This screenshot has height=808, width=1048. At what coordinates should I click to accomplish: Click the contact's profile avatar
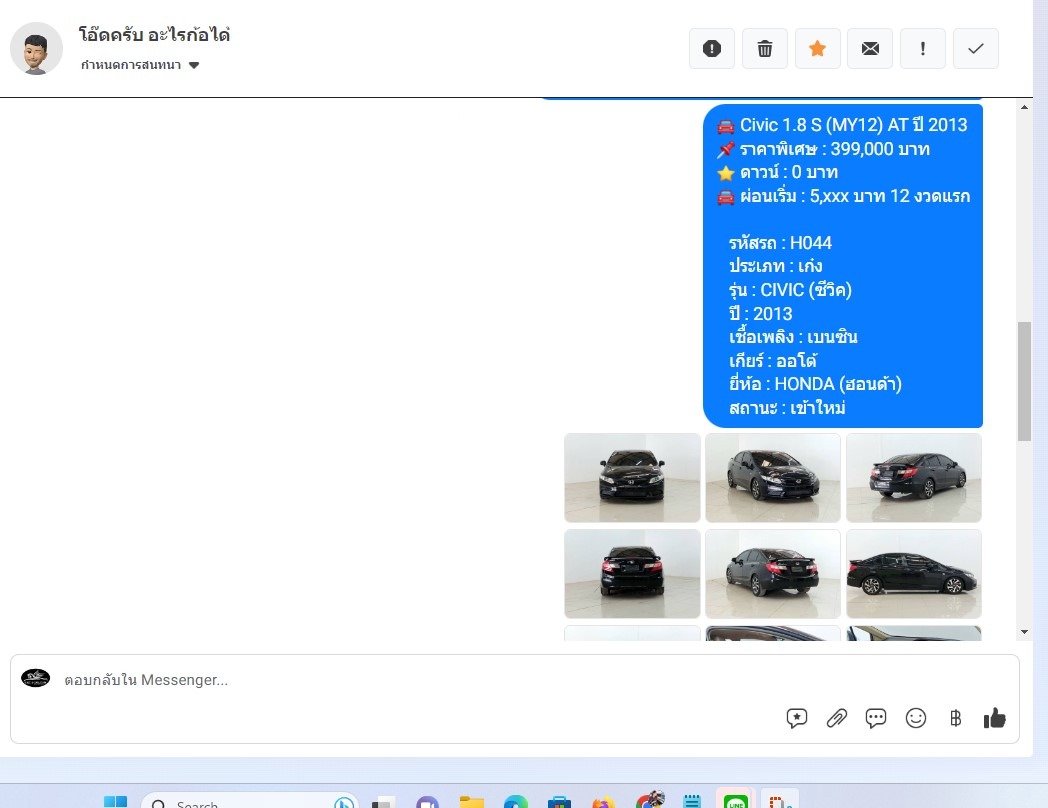point(36,48)
